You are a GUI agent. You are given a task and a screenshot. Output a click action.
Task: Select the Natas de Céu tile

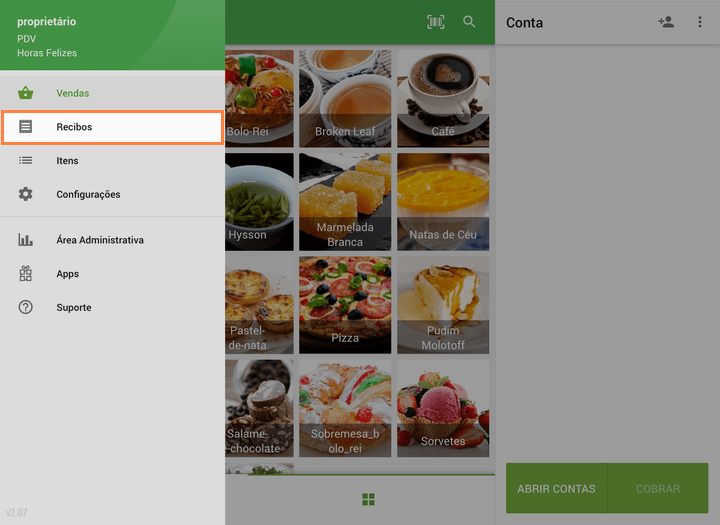(x=443, y=202)
